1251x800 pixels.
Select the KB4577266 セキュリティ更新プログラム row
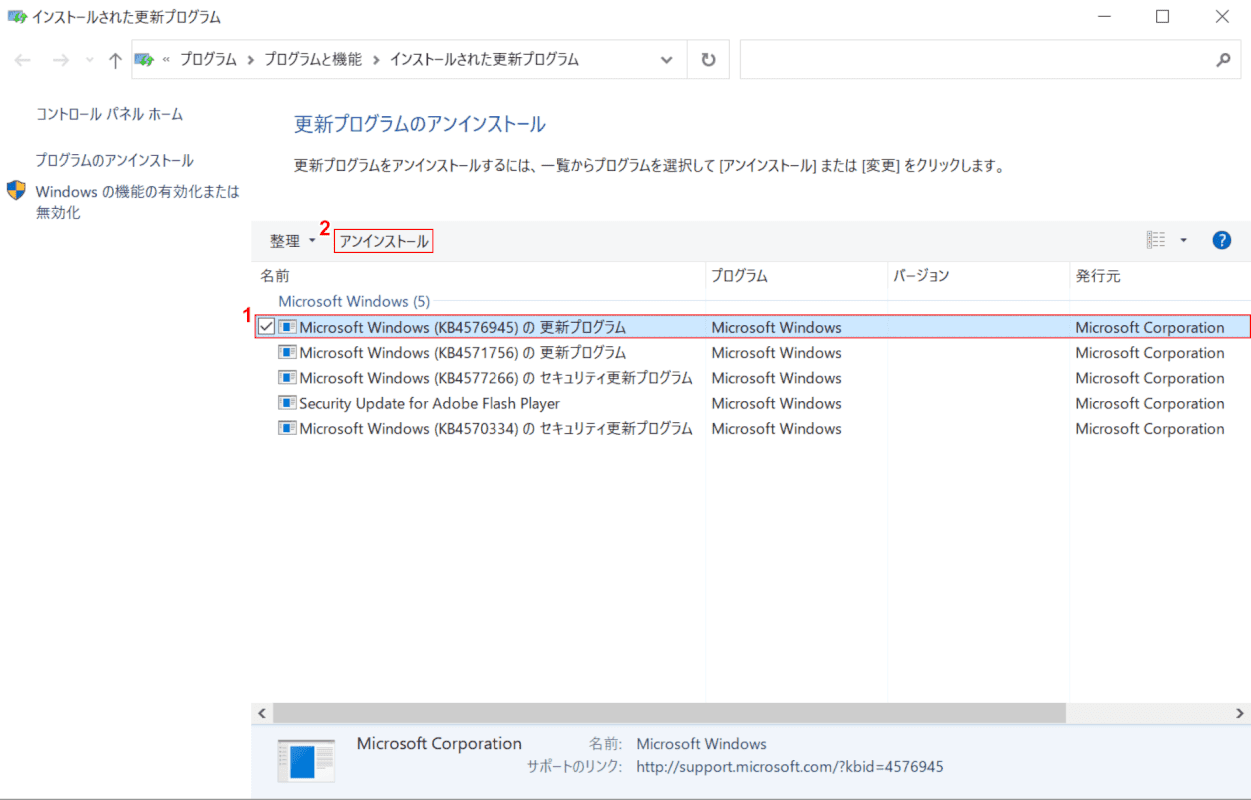pyautogui.click(x=753, y=378)
